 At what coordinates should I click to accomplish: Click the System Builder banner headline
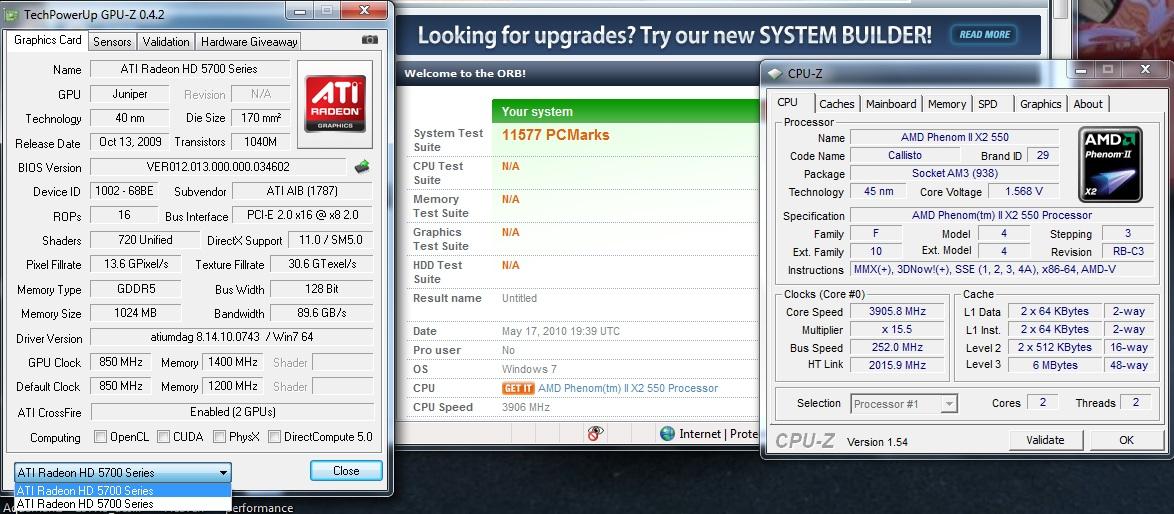(x=675, y=35)
